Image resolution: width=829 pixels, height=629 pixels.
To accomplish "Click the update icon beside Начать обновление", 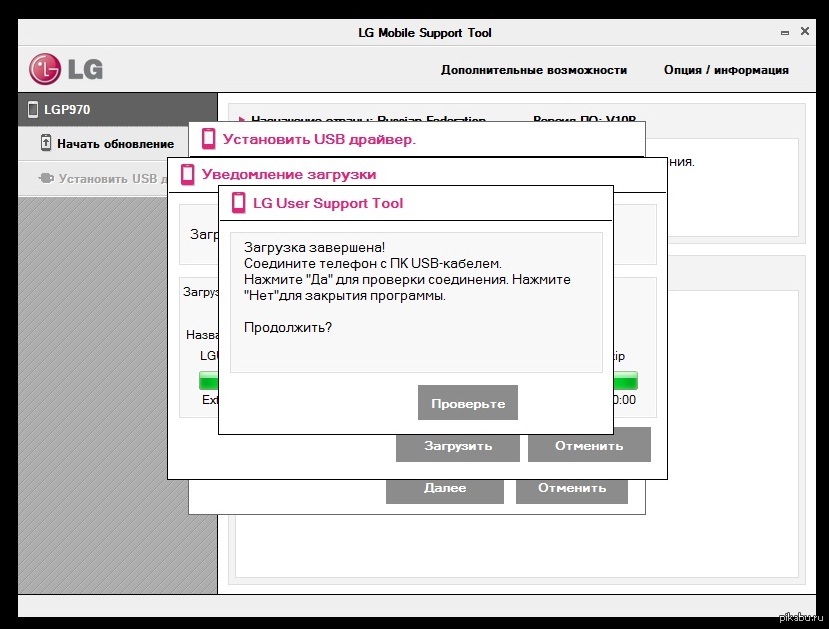I will 46,143.
